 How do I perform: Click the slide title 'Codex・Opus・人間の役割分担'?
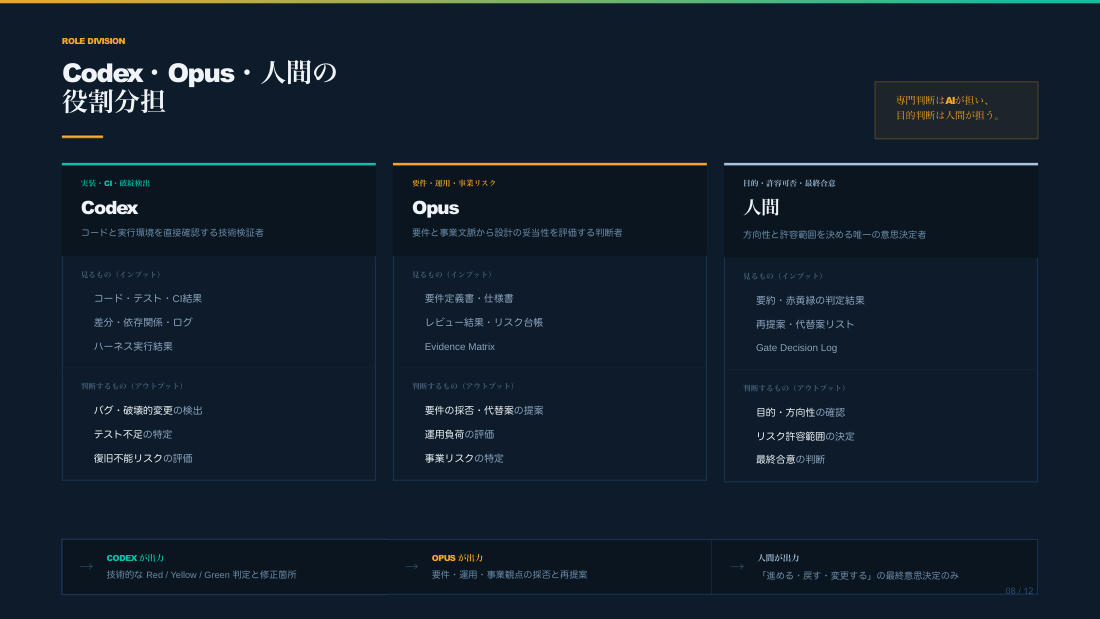(x=200, y=87)
